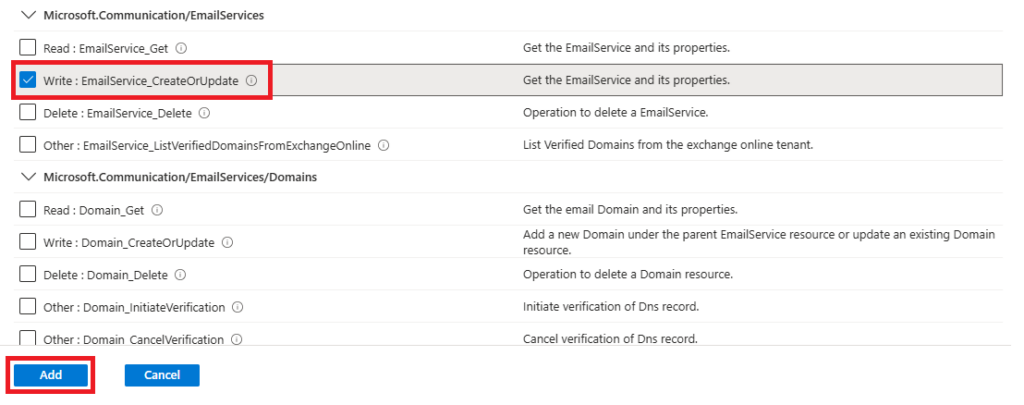Collapse the Microsoft.Communication/EmailServices/Domains group
The image size is (1024, 405).
tap(27, 177)
